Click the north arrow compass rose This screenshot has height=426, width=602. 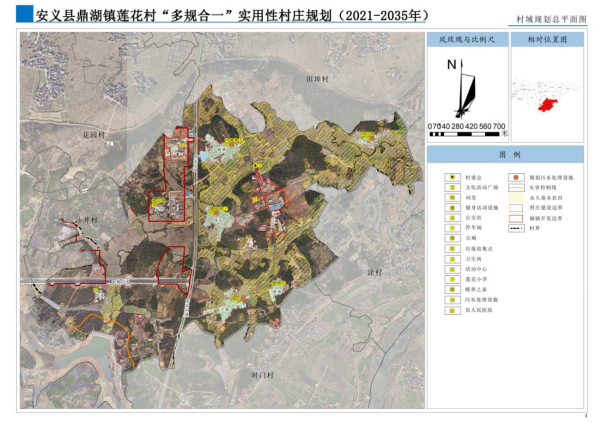pyautogui.click(x=462, y=88)
